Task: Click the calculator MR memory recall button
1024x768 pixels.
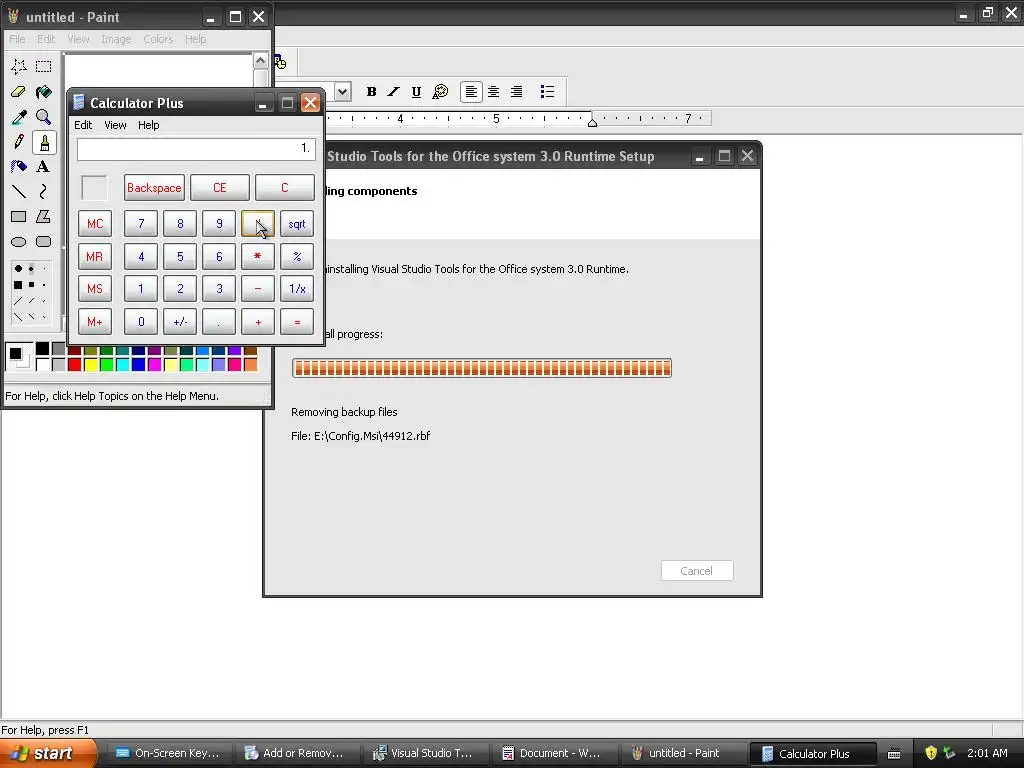Action: tap(95, 257)
